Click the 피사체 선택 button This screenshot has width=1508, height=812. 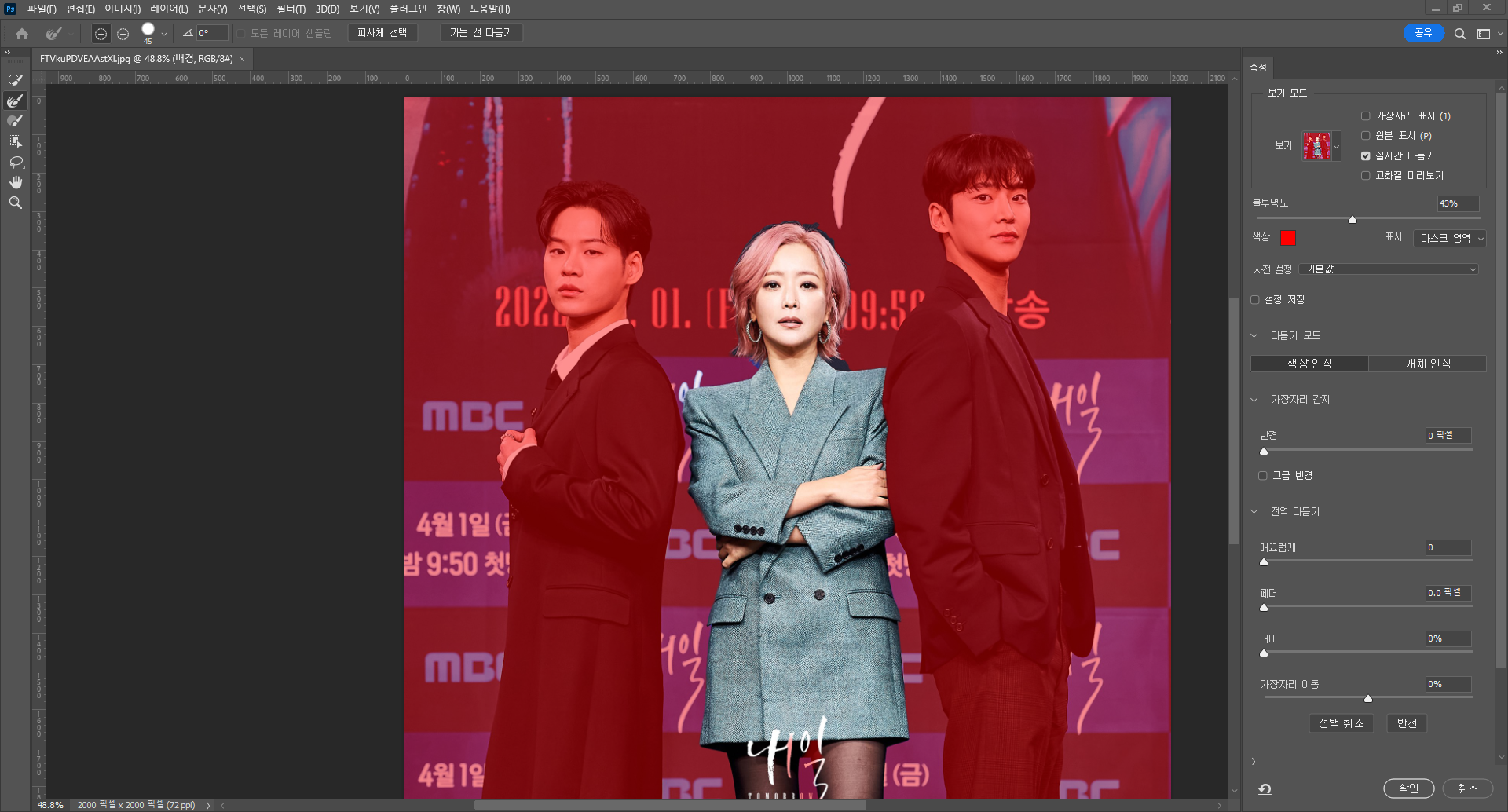pyautogui.click(x=382, y=33)
